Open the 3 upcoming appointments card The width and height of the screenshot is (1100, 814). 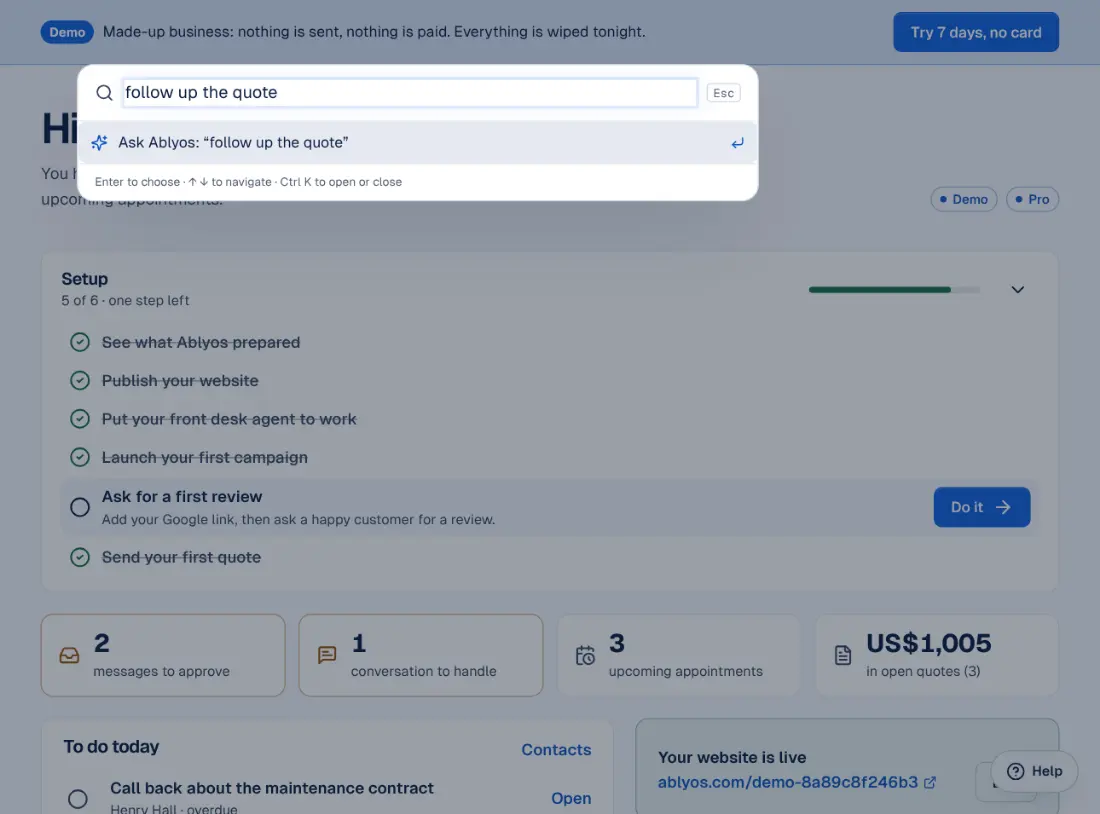(678, 655)
